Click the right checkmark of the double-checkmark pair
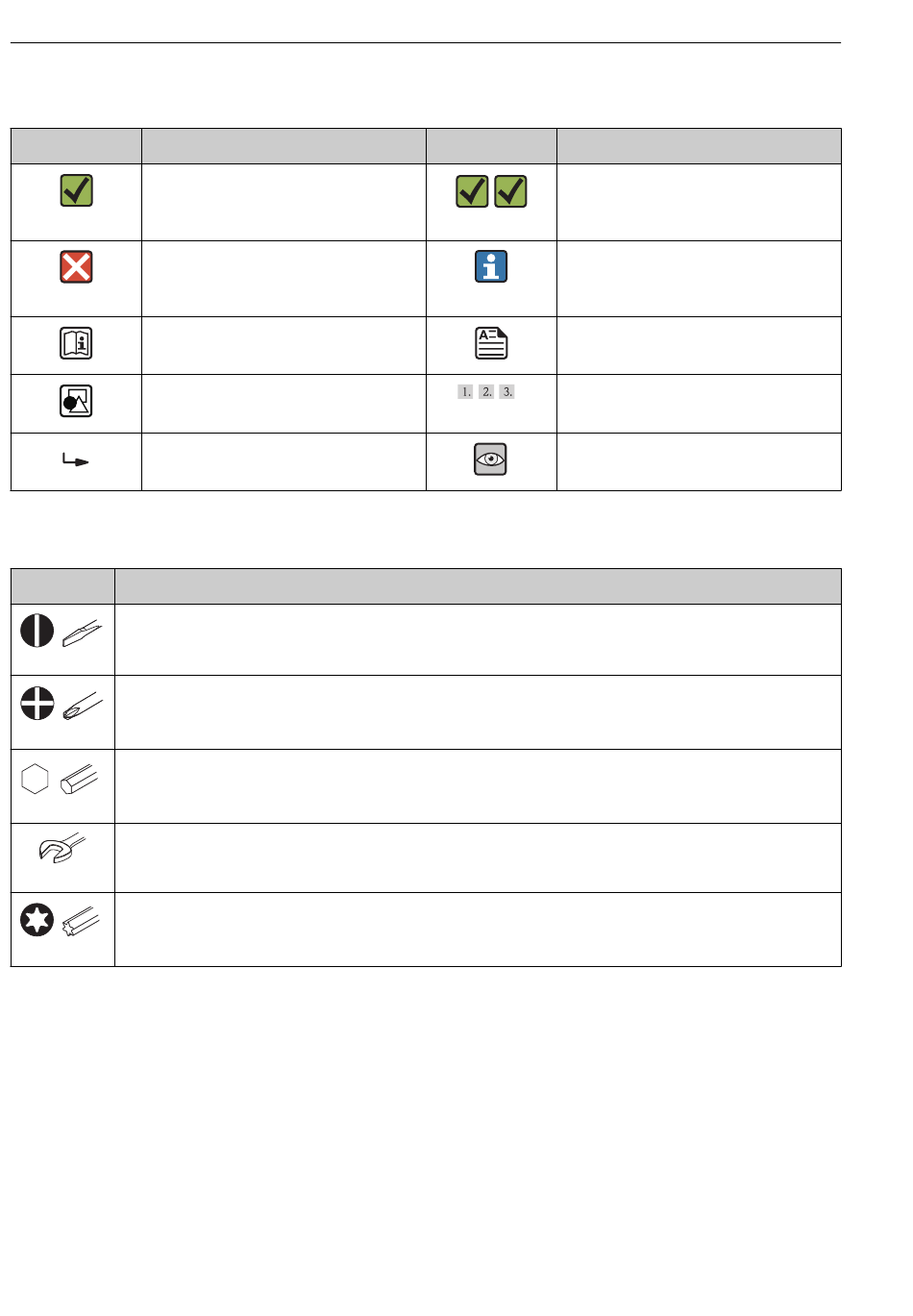 pyautogui.click(x=510, y=191)
